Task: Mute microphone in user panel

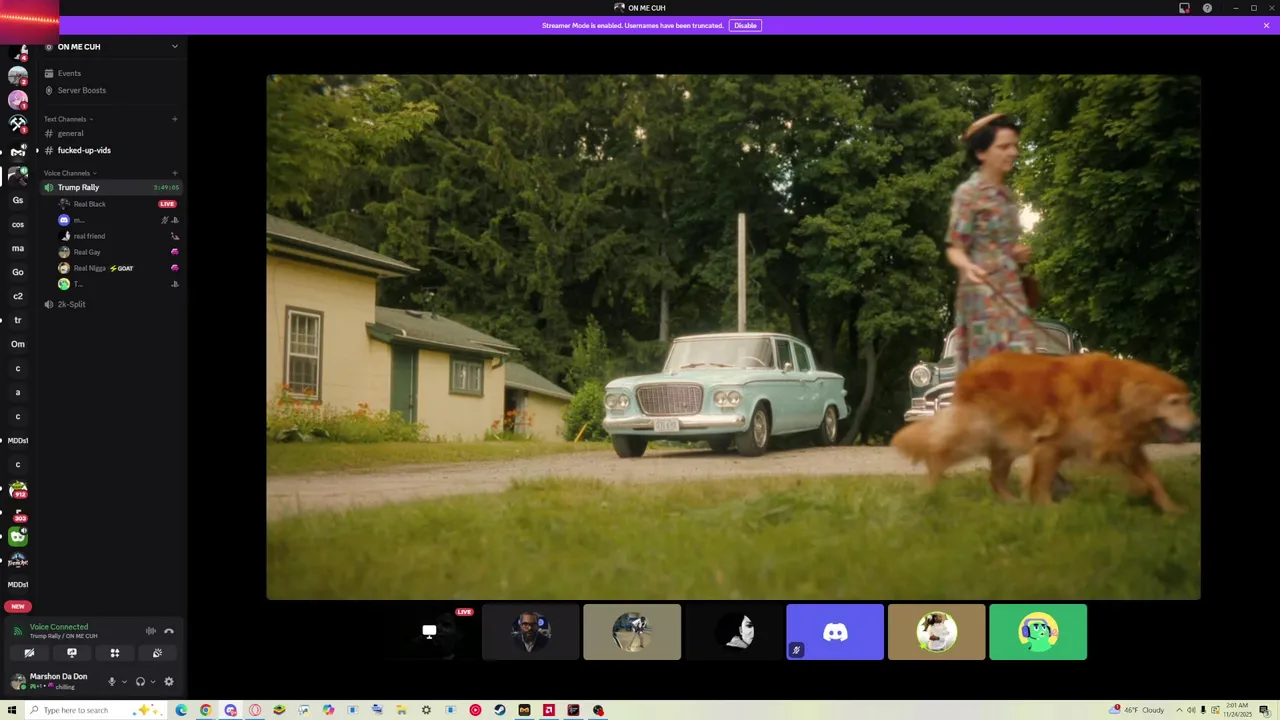Action: point(111,682)
